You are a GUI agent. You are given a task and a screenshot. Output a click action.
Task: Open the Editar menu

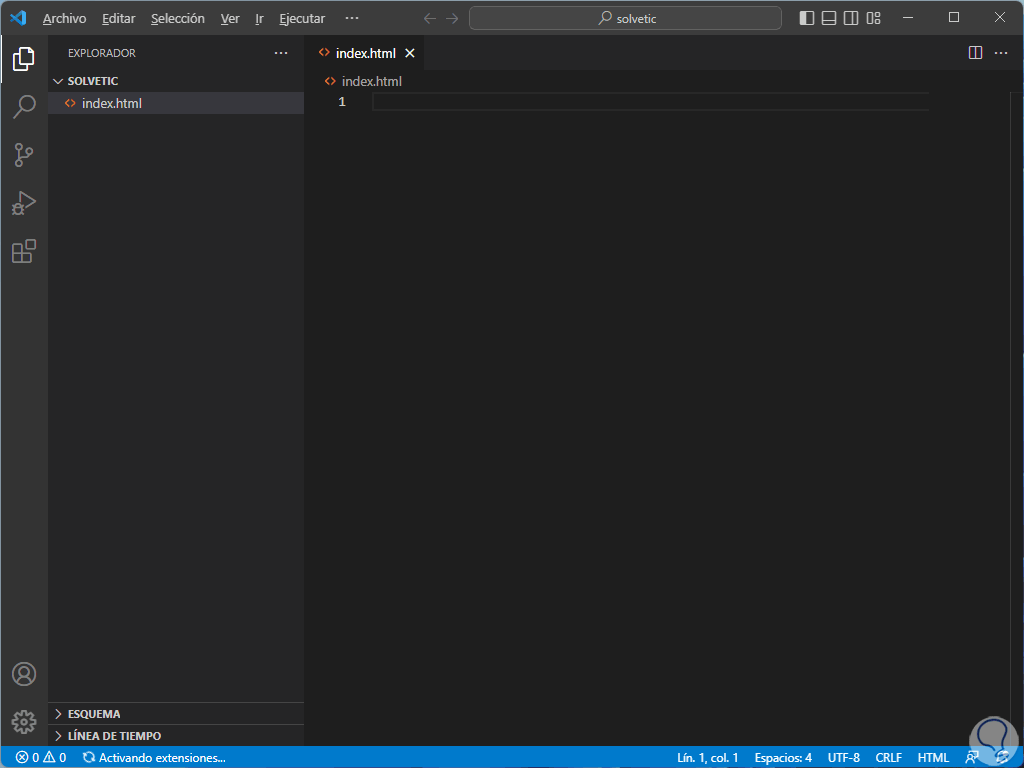[x=118, y=18]
